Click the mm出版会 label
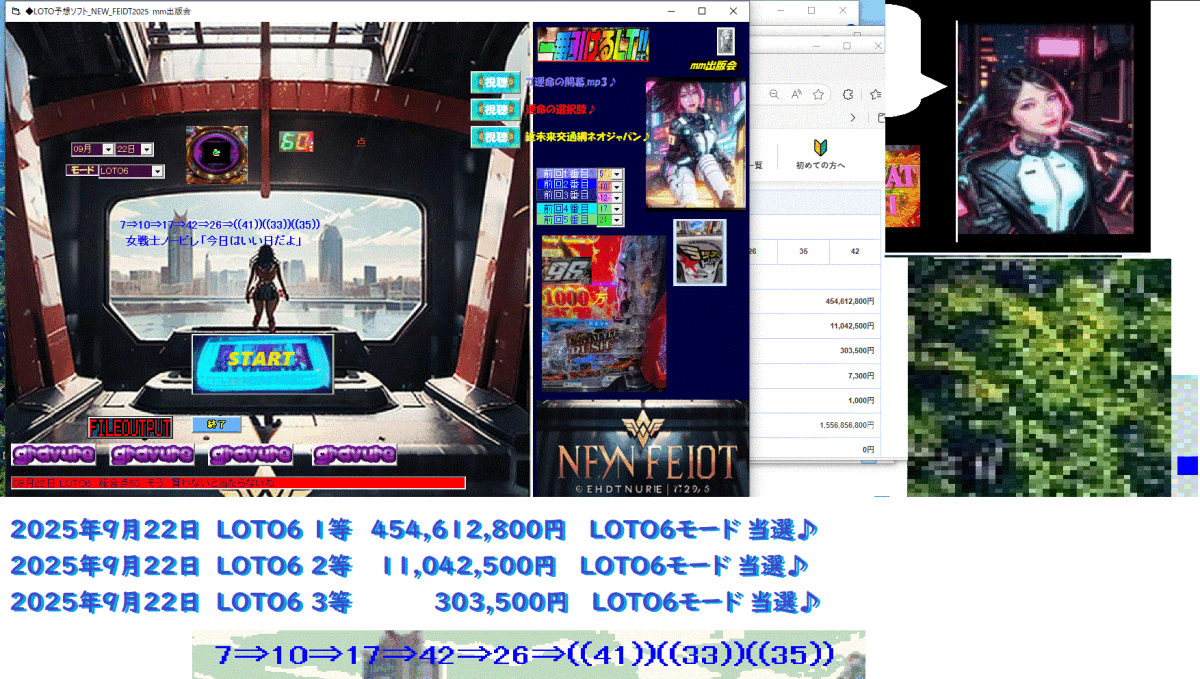Image resolution: width=1200 pixels, height=679 pixels. pyautogui.click(x=711, y=66)
